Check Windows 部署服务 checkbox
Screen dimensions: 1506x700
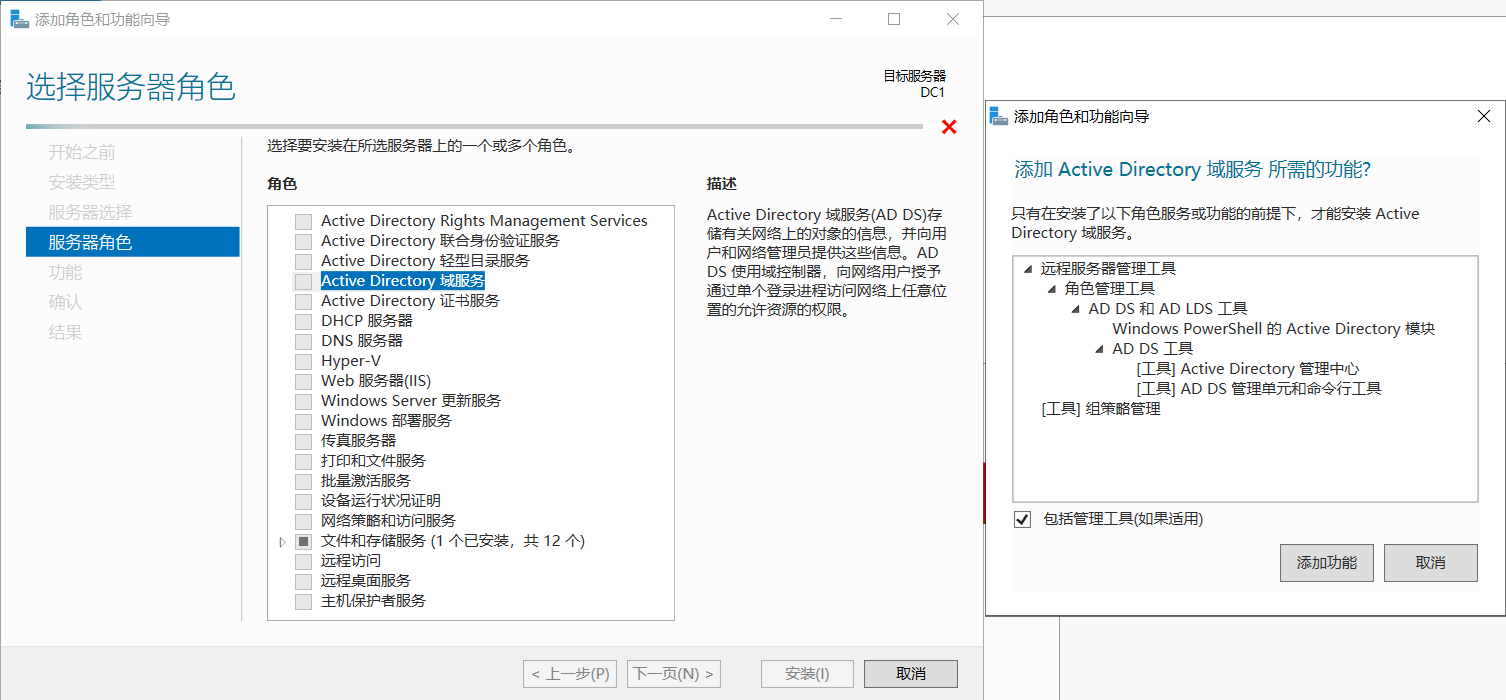pos(303,421)
